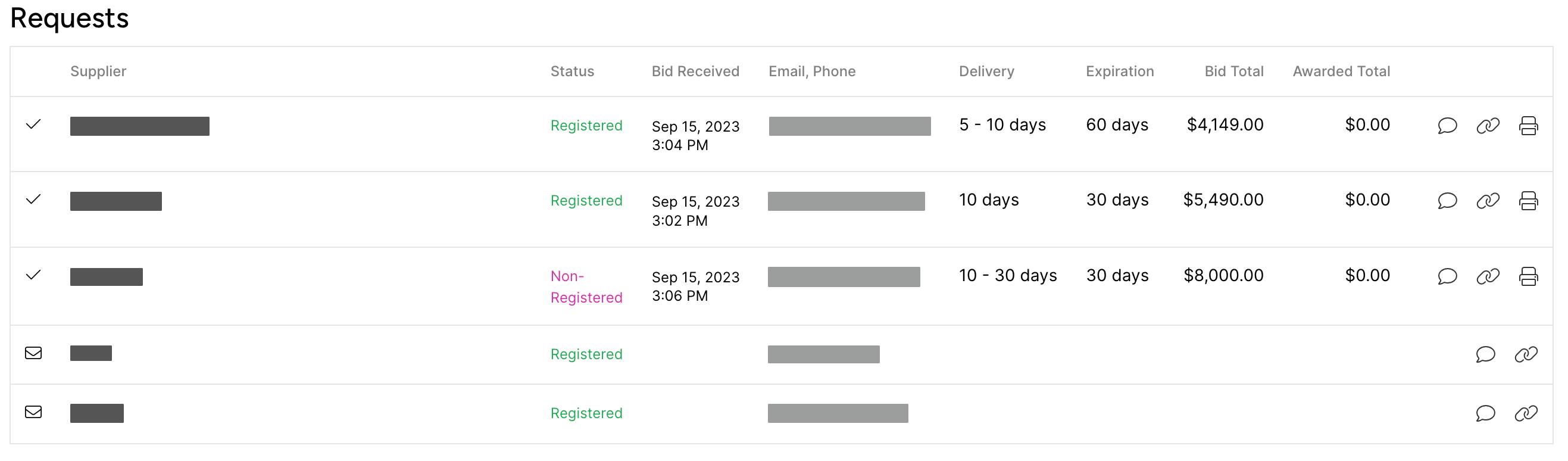The width and height of the screenshot is (1568, 461).
Task: Open chat for the $5,490.00 bid
Action: [1447, 201]
